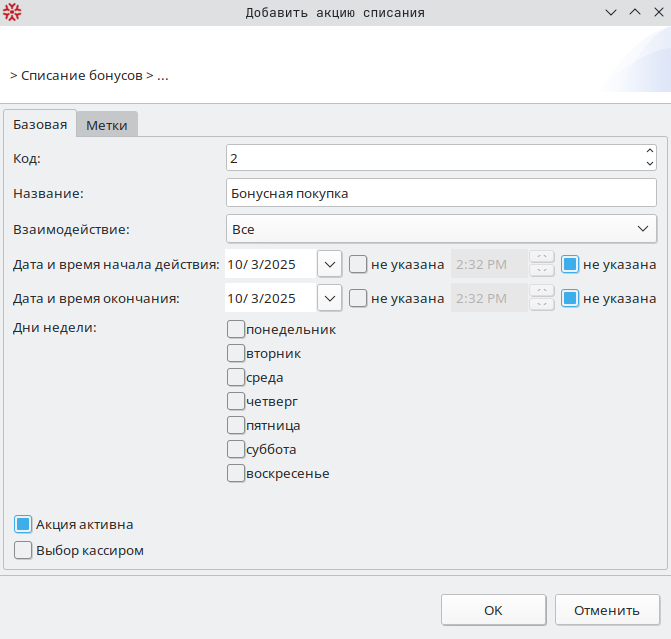The width and height of the screenshot is (671, 639).
Task: Click the Отменить button
Action: (x=607, y=610)
